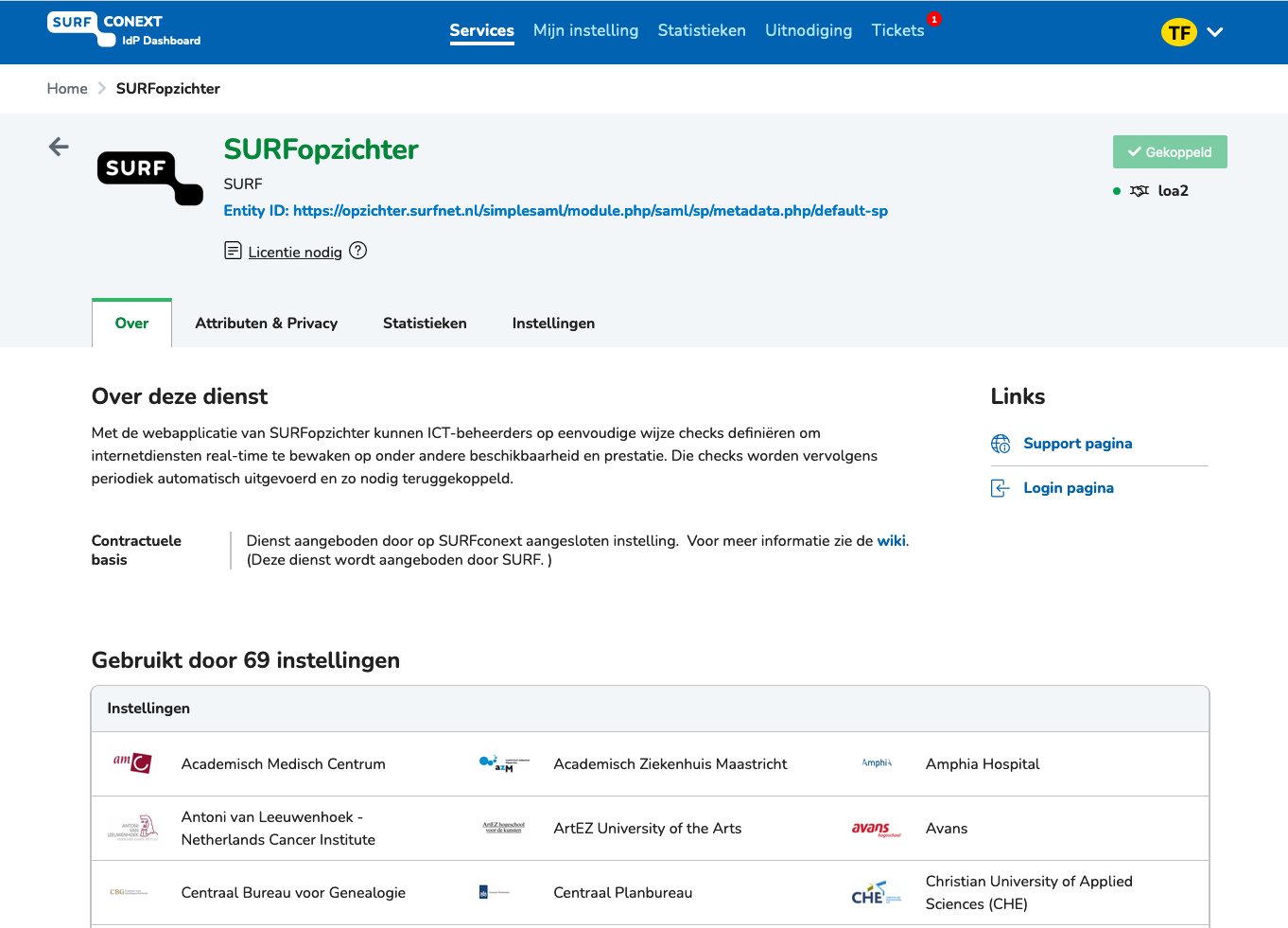
Task: Open the Services menu
Action: (x=481, y=30)
